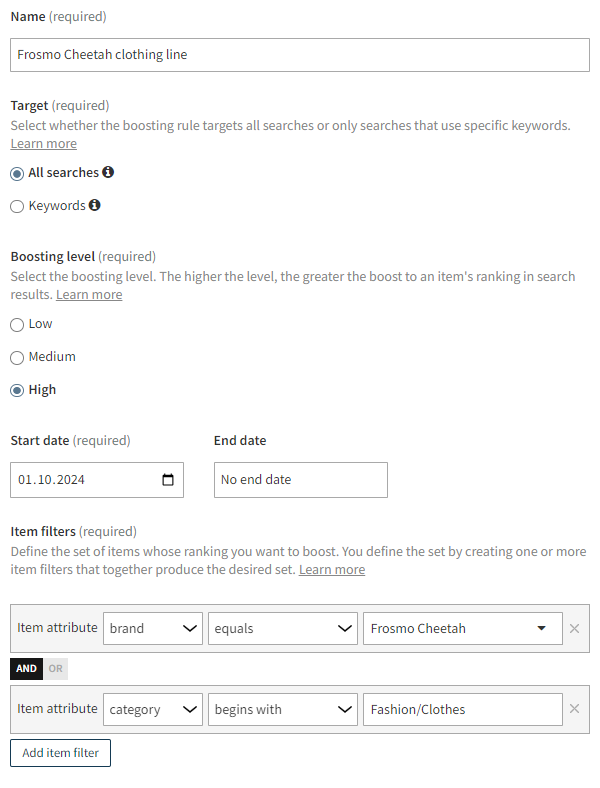The height and width of the screenshot is (788, 600).
Task: Click info icon beside Keywords option
Action: tap(94, 205)
